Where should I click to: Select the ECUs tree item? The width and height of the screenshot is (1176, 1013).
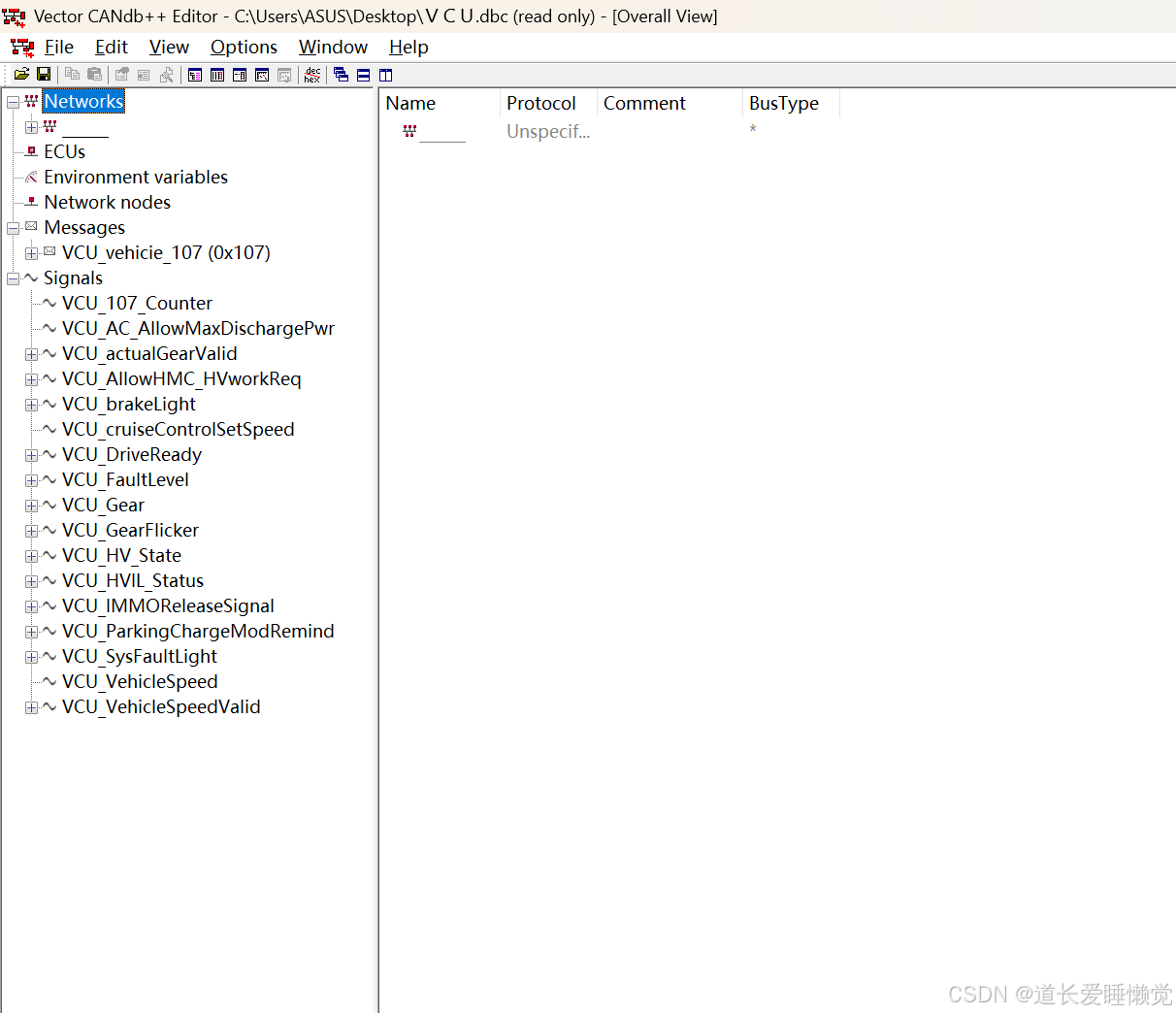click(65, 151)
